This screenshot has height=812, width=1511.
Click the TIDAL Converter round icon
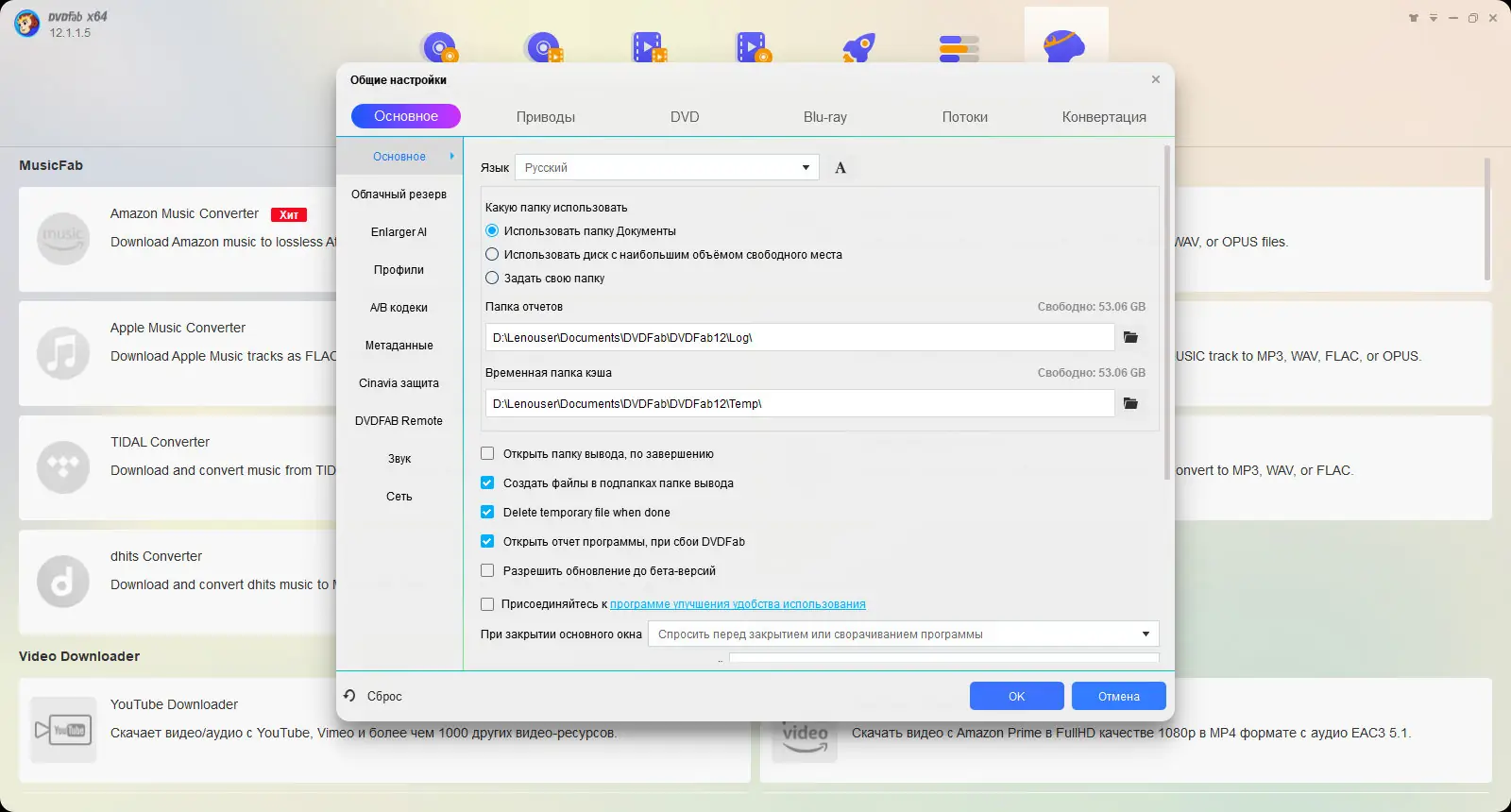[x=62, y=467]
